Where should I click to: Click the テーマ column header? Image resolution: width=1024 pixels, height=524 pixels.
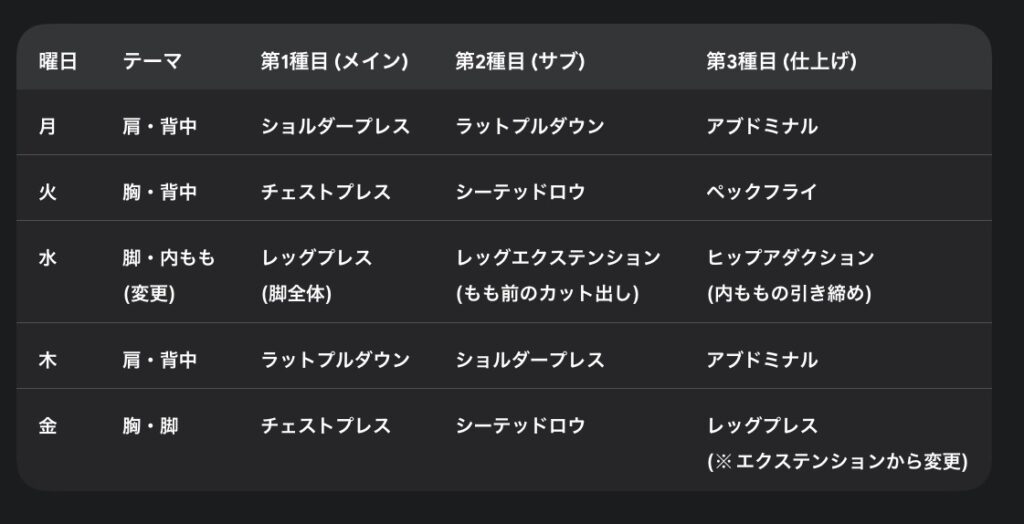point(152,61)
